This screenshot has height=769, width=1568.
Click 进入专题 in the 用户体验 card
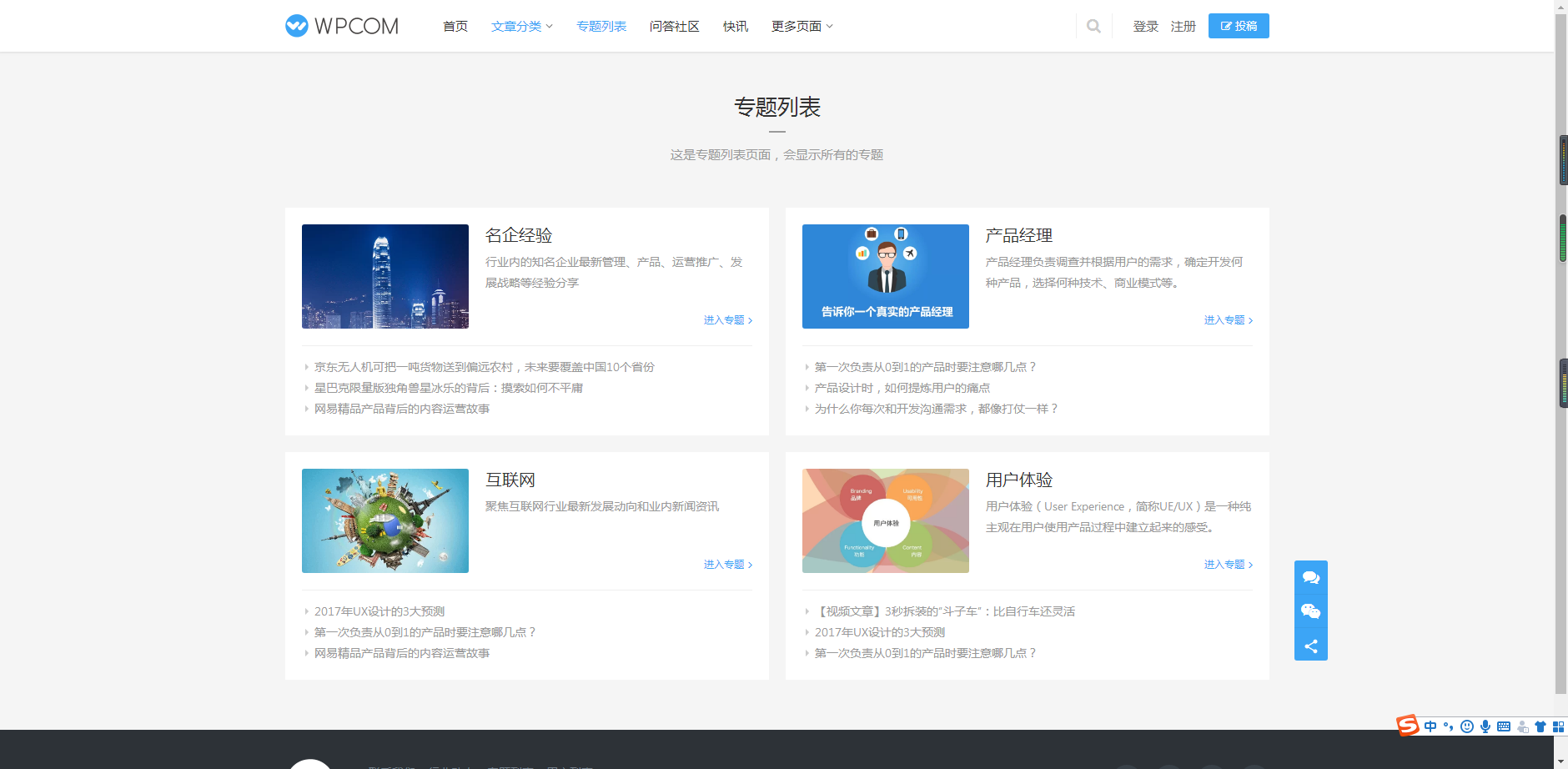coord(1229,565)
